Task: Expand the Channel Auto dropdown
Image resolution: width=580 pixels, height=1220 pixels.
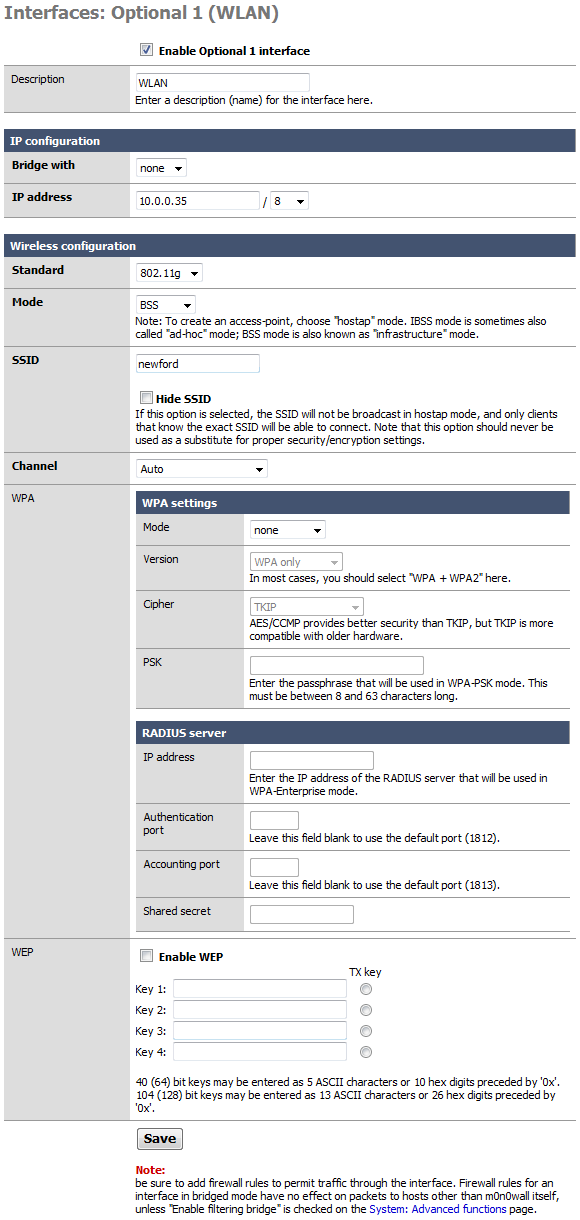Action: coord(202,468)
